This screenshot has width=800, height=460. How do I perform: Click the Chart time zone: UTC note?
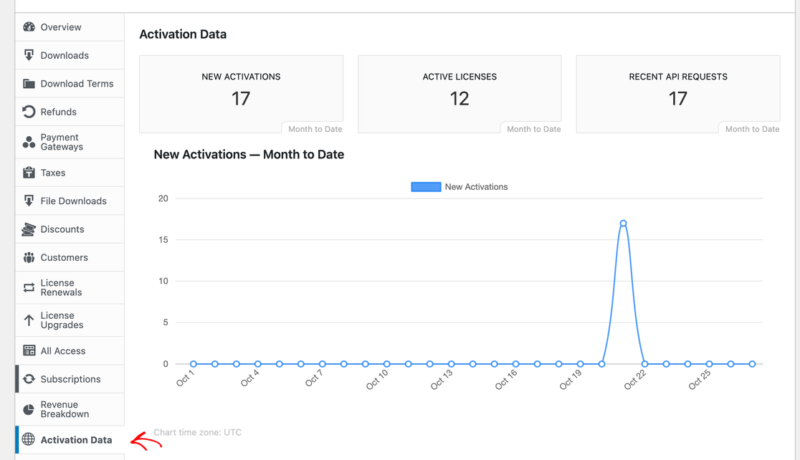click(197, 432)
